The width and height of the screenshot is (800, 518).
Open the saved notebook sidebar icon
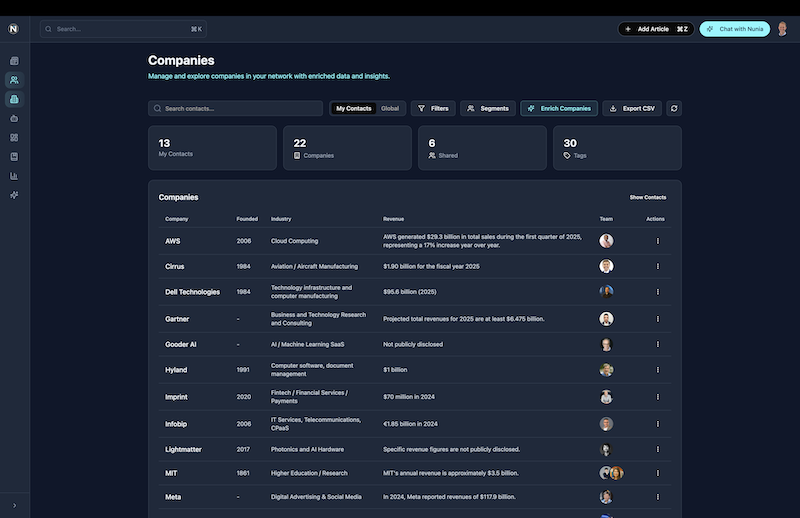[14, 157]
